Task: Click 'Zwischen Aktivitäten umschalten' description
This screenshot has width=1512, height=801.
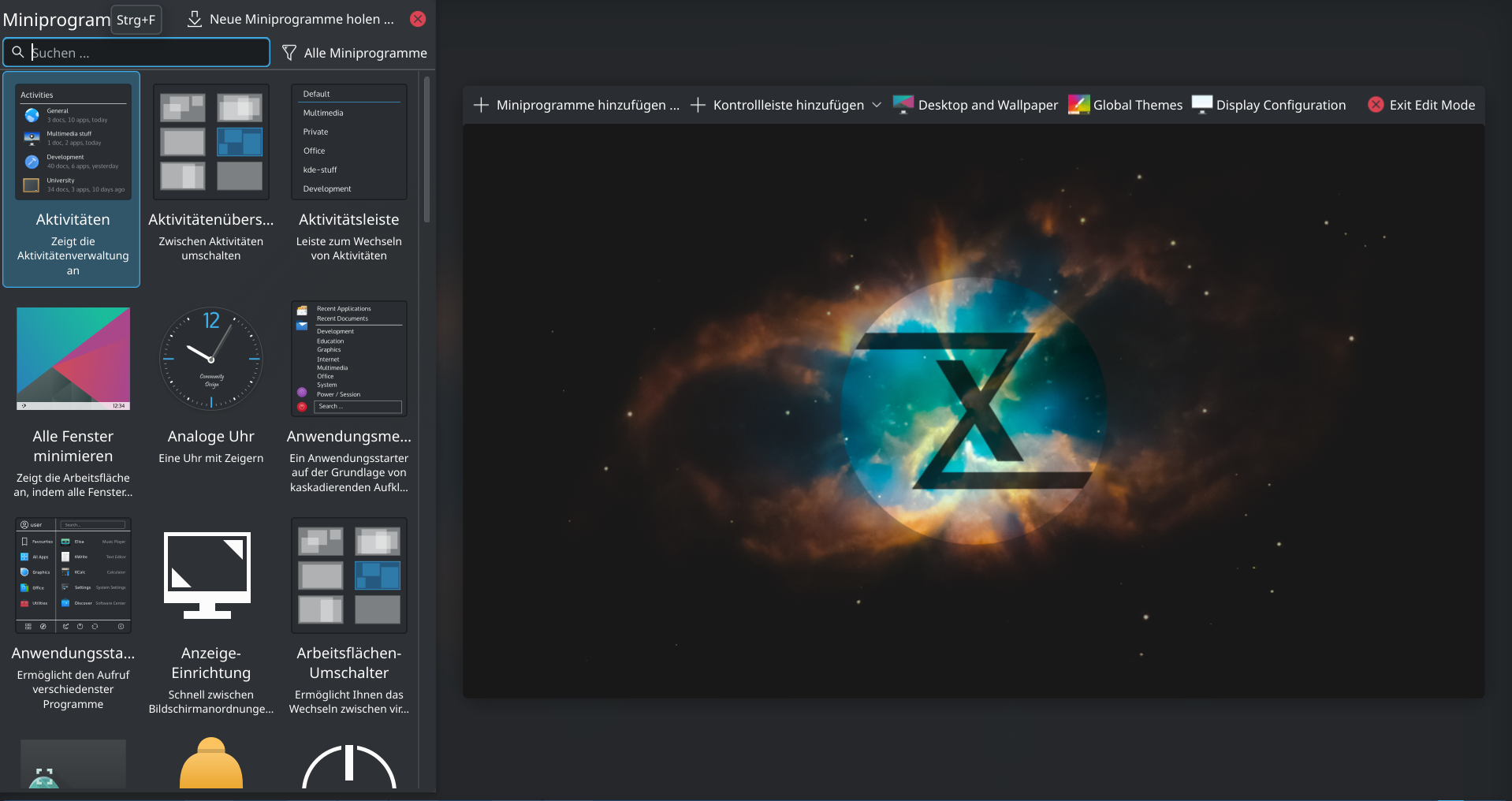Action: [211, 248]
